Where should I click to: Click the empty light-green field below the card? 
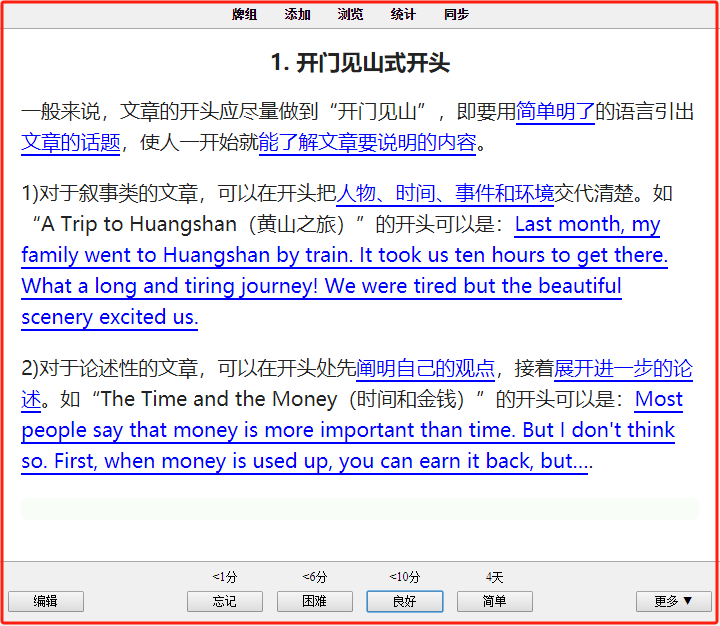pos(360,509)
